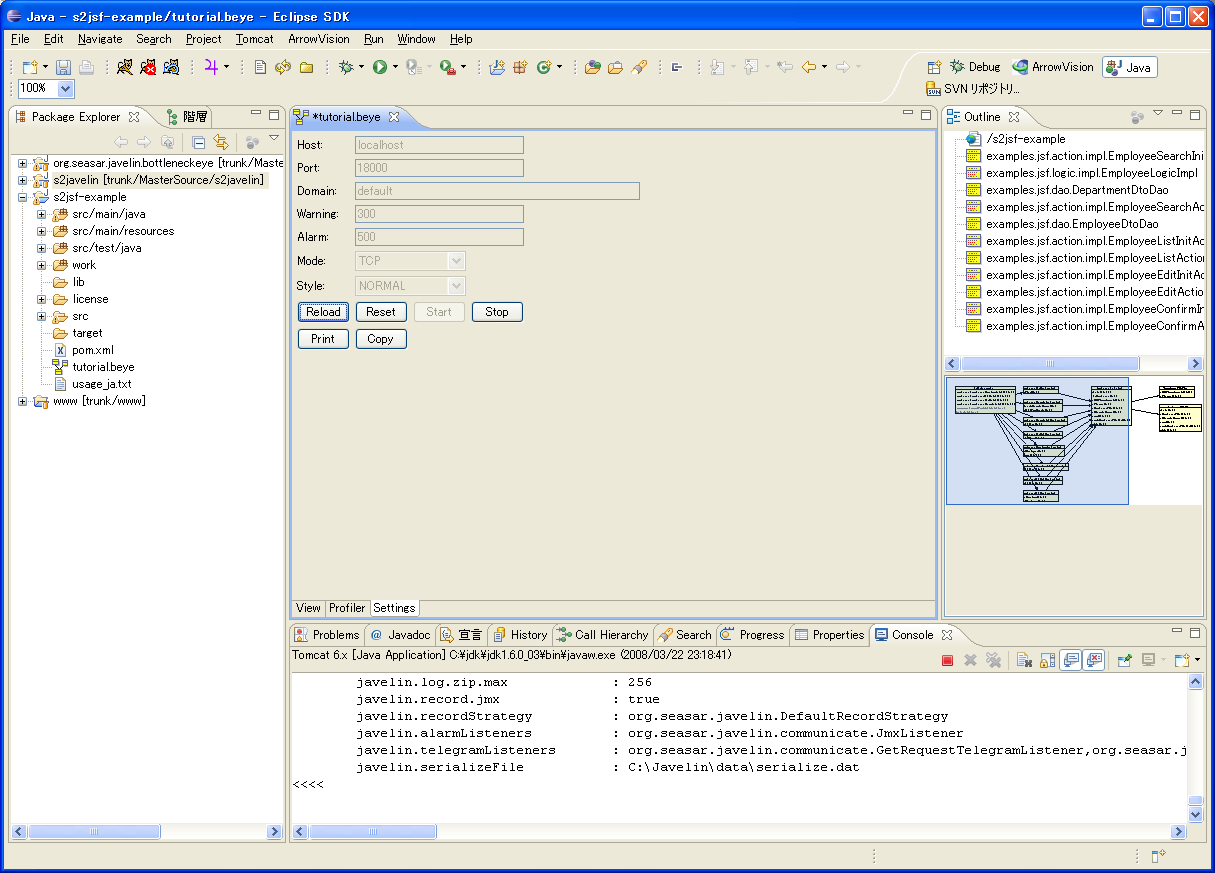Toggle Link with Editor in Package Explorer

221,142
